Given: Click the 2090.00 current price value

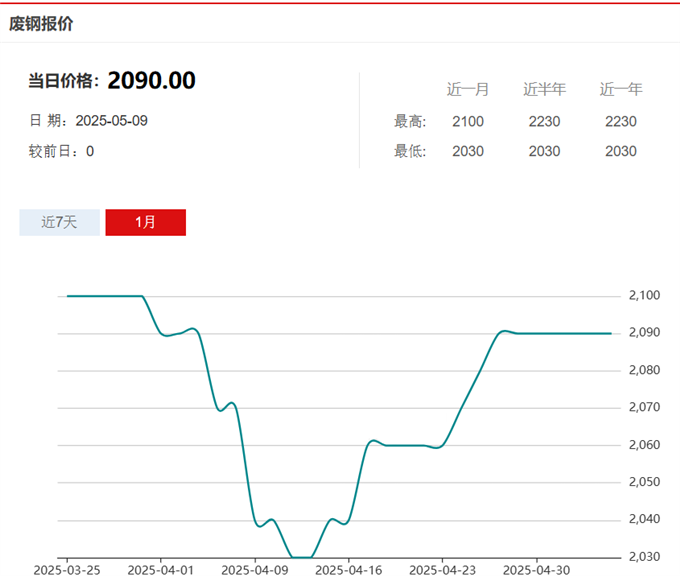Looking at the screenshot, I should tap(151, 81).
